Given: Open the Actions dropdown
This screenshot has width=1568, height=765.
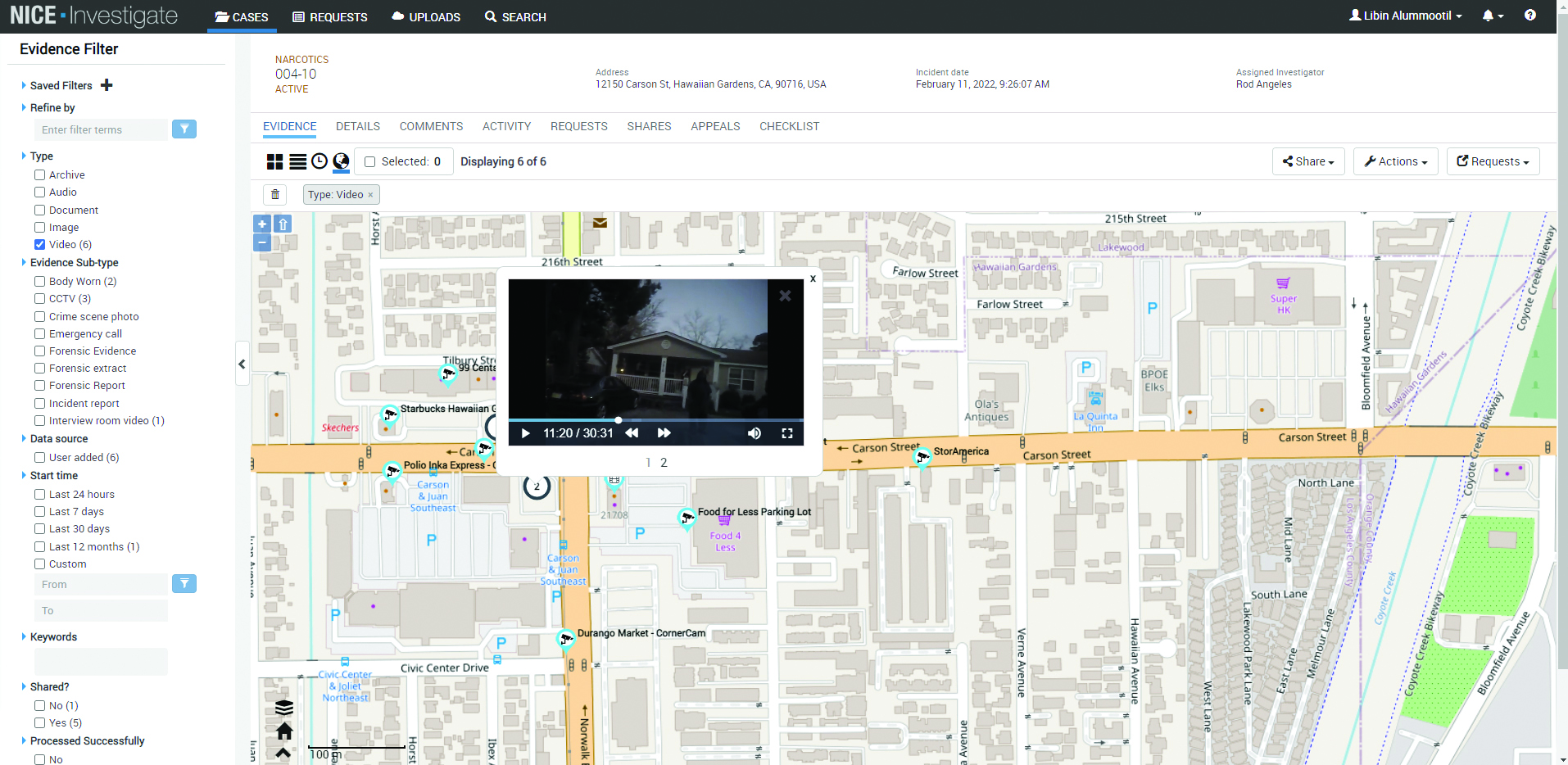Looking at the screenshot, I should 1395,161.
